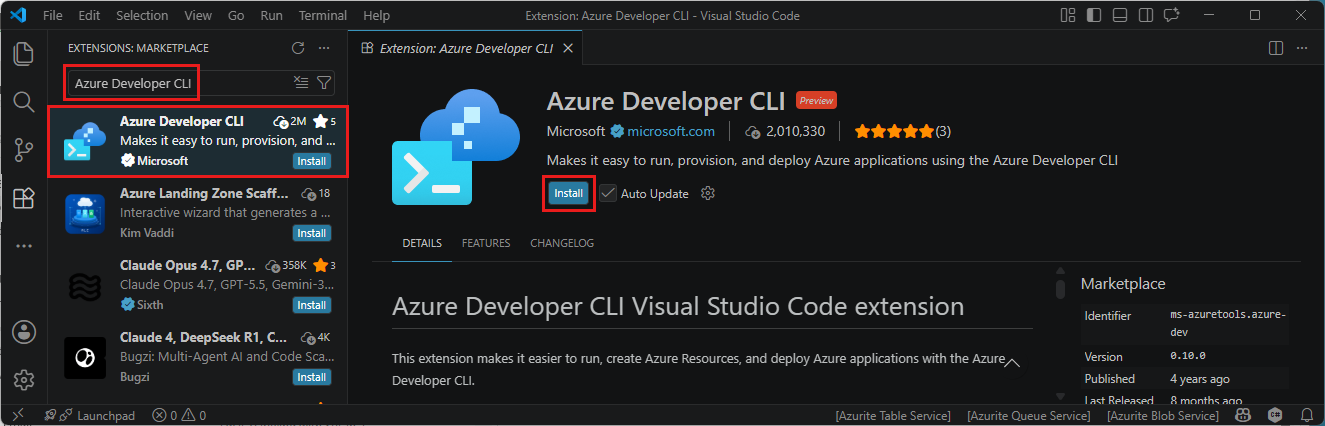
Task: Split the editor right
Action: pyautogui.click(x=1276, y=48)
